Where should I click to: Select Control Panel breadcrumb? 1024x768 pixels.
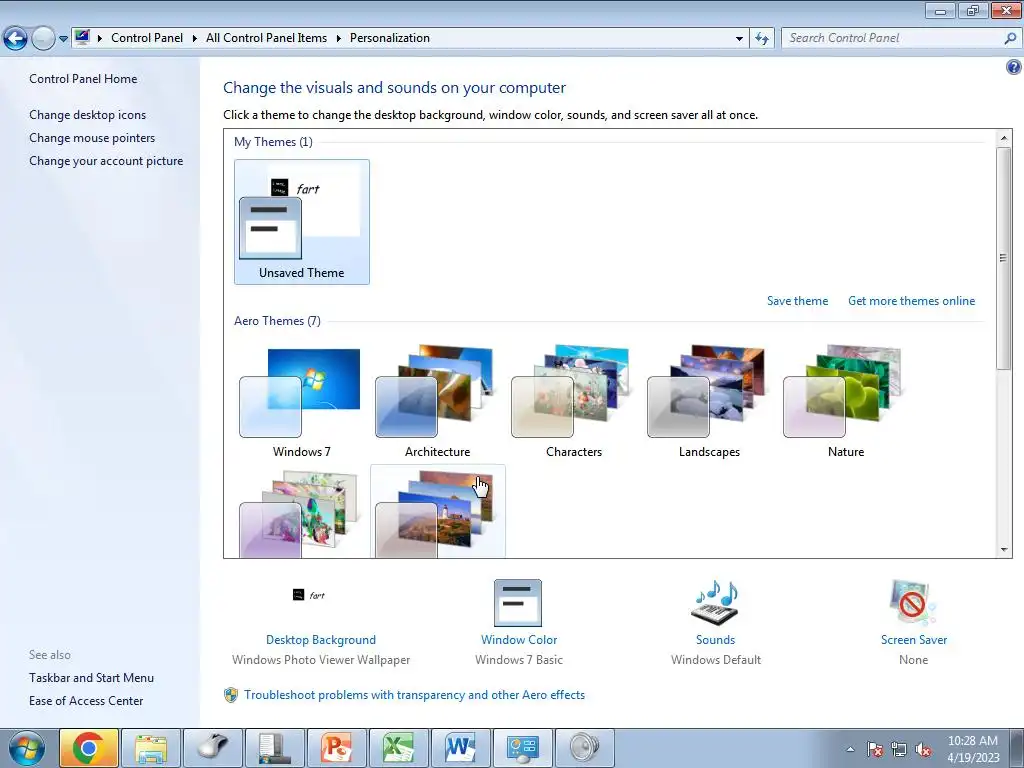147,38
